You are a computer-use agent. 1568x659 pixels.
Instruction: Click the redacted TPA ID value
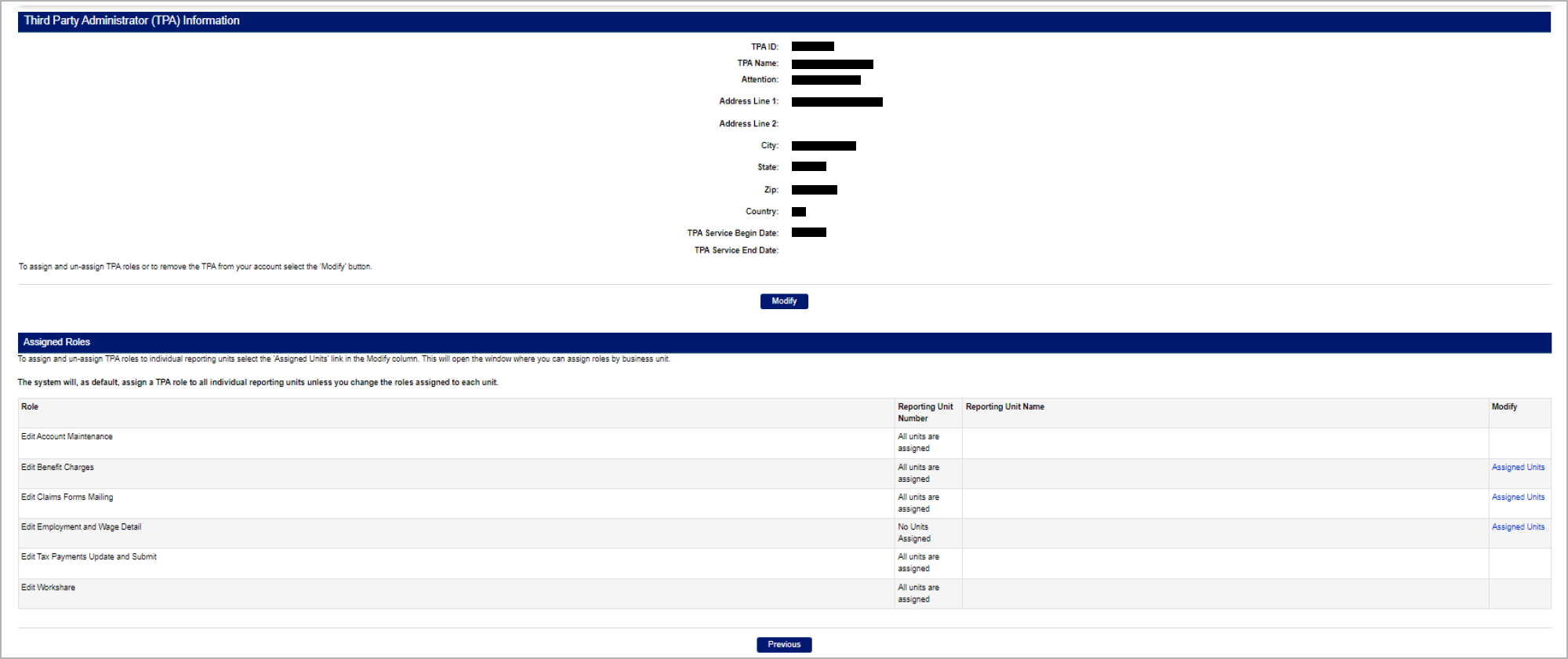point(812,47)
